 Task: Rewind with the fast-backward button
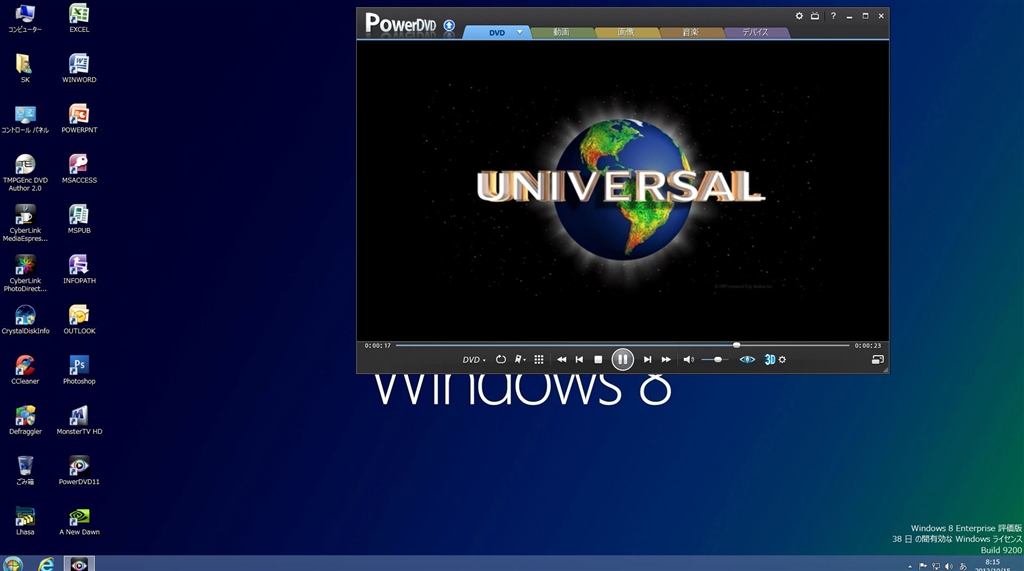(x=561, y=359)
